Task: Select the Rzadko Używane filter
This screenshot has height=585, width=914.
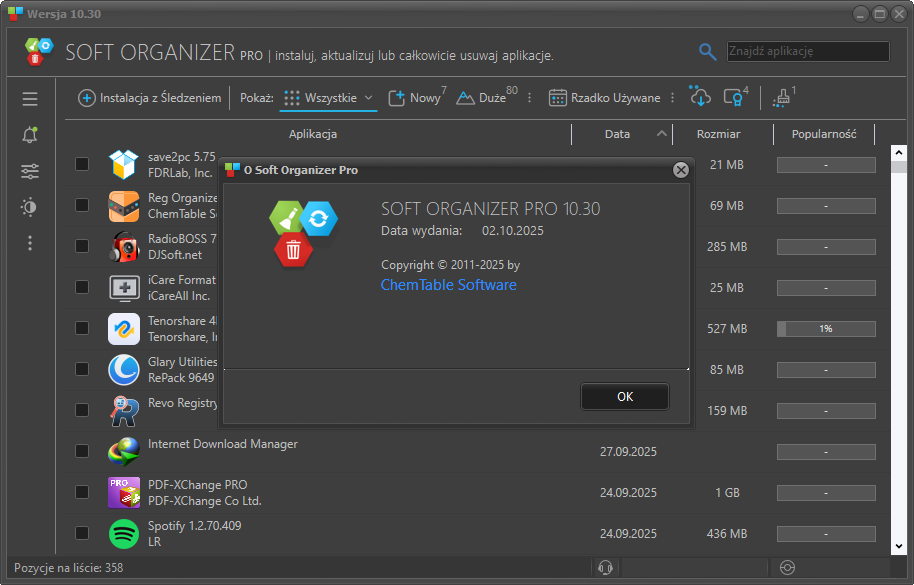Action: 605,98
